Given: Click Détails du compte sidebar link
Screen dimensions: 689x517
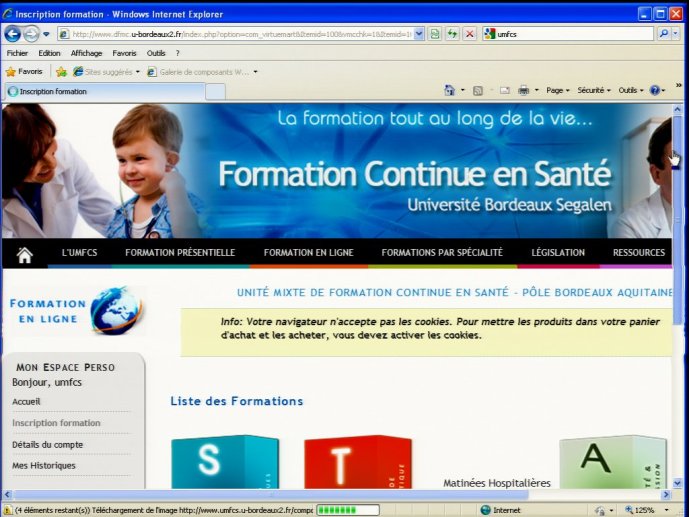Looking at the screenshot, I should [x=47, y=445].
